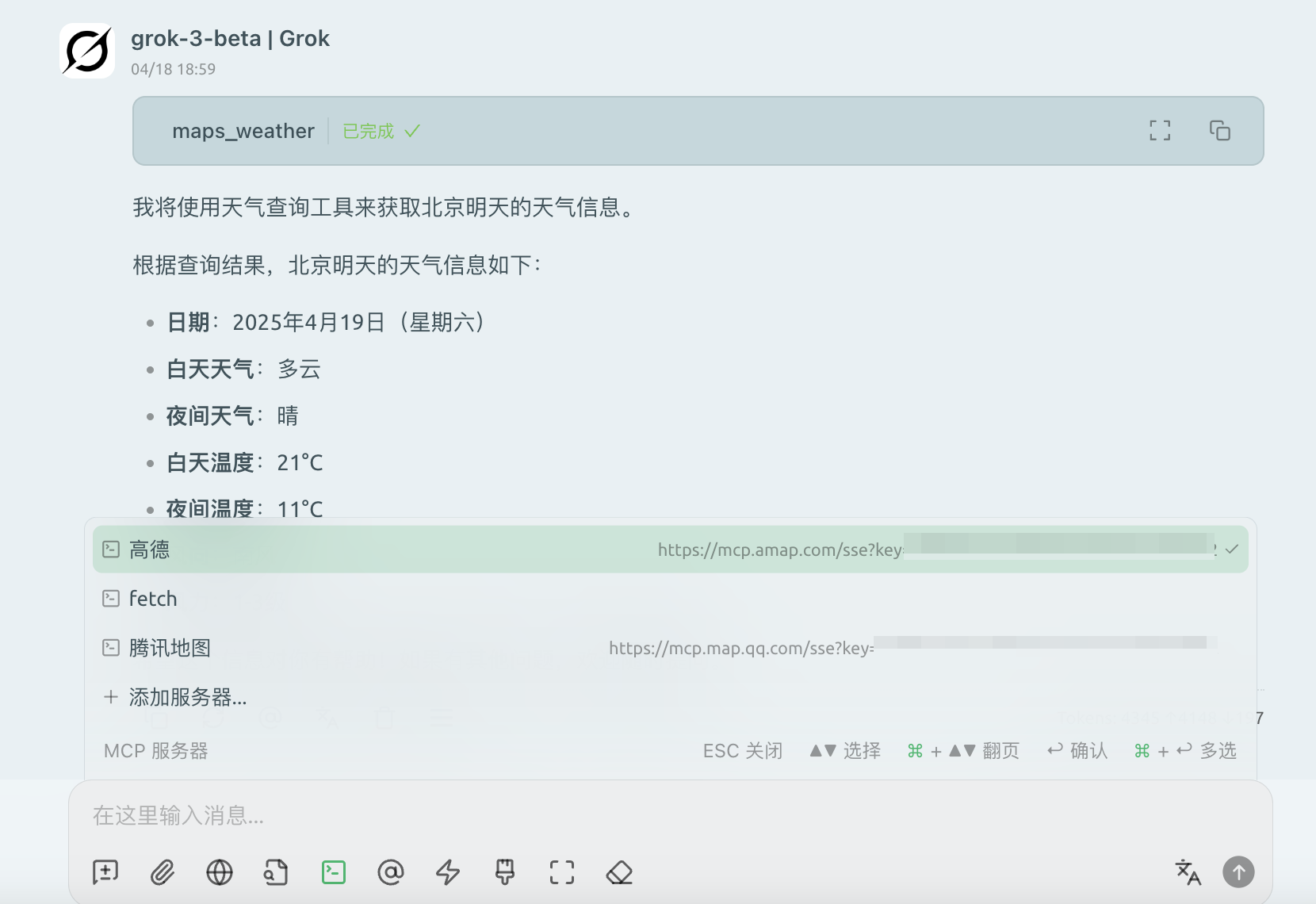The width and height of the screenshot is (1316, 904).
Task: Mention a model with the @ icon
Action: click(x=391, y=872)
